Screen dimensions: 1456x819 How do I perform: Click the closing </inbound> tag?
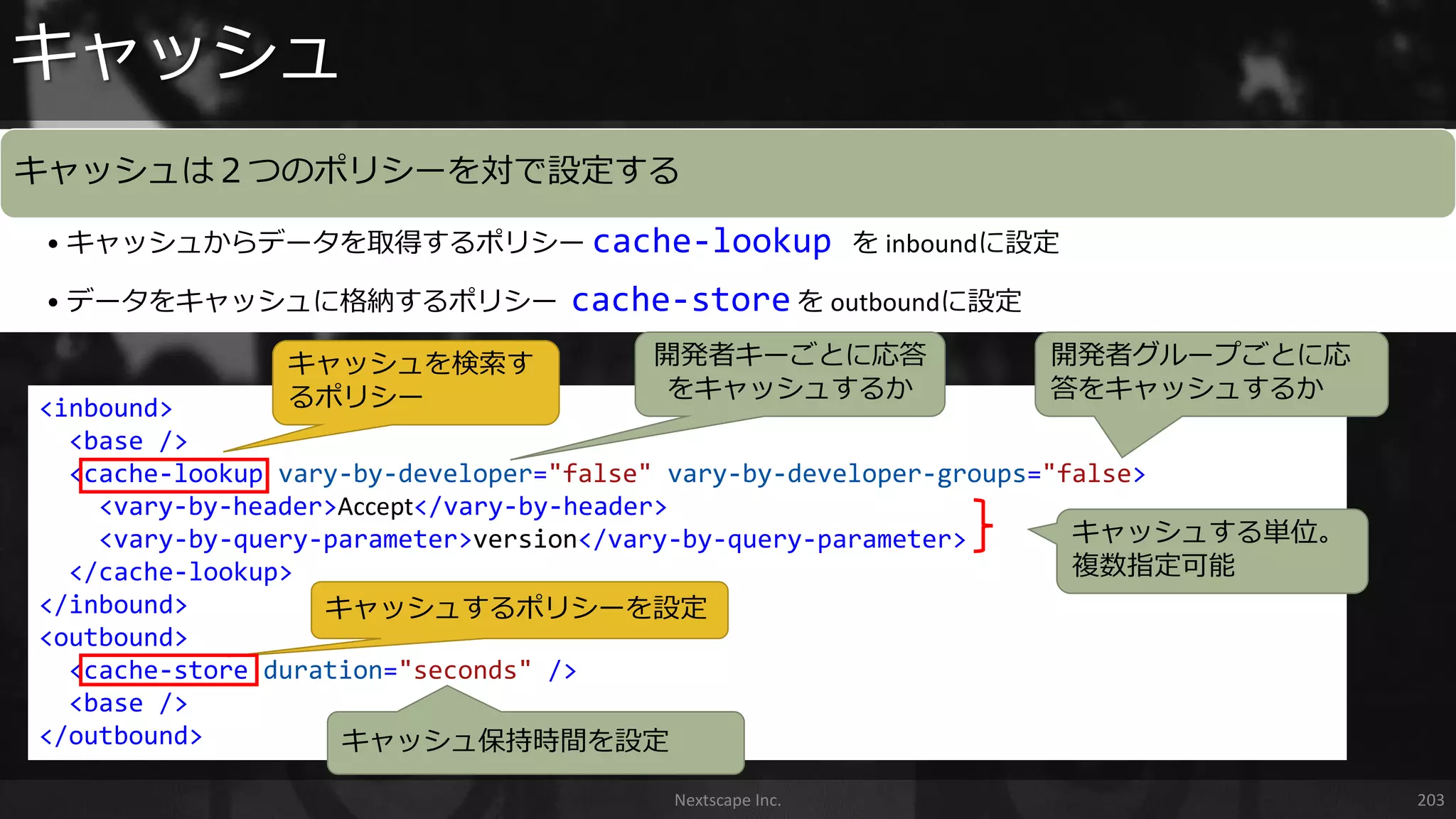[x=114, y=605]
